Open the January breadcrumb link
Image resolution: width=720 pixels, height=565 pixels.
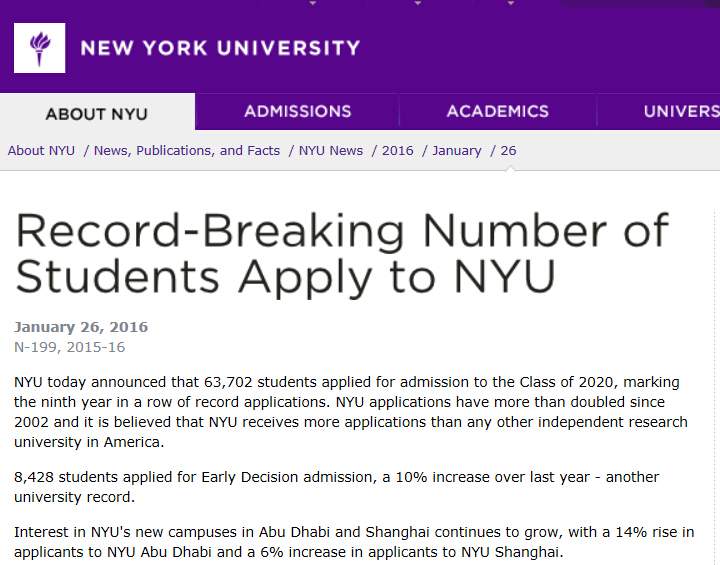click(456, 151)
